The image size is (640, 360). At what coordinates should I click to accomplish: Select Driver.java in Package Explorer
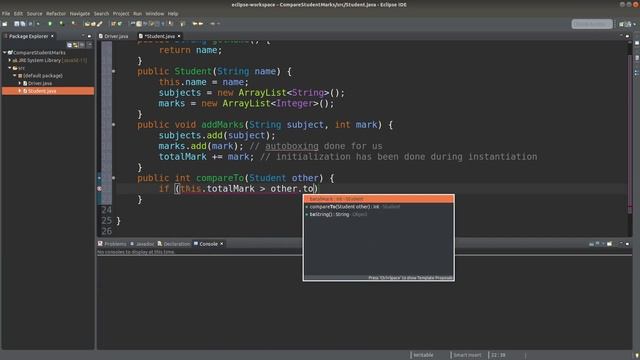[x=40, y=83]
